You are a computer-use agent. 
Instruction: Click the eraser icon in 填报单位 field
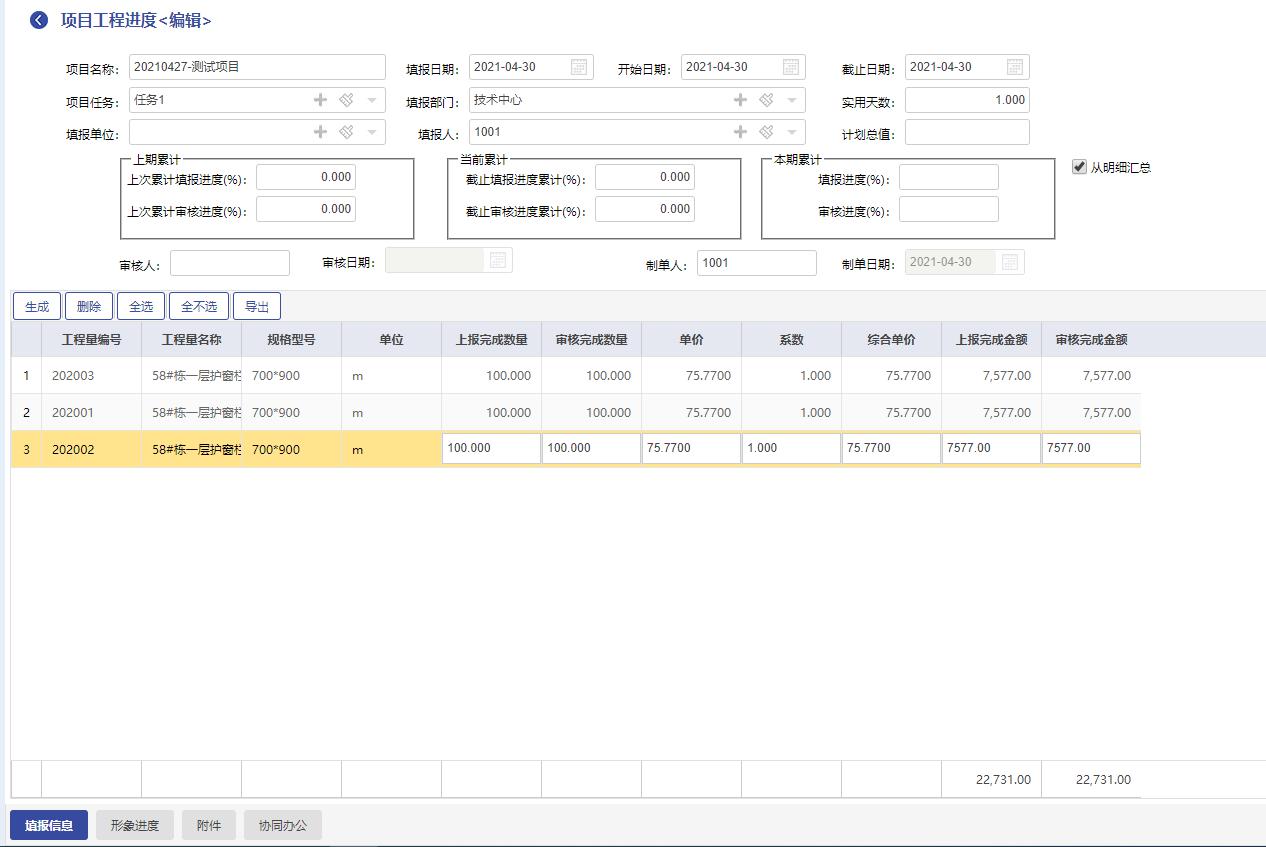346,132
